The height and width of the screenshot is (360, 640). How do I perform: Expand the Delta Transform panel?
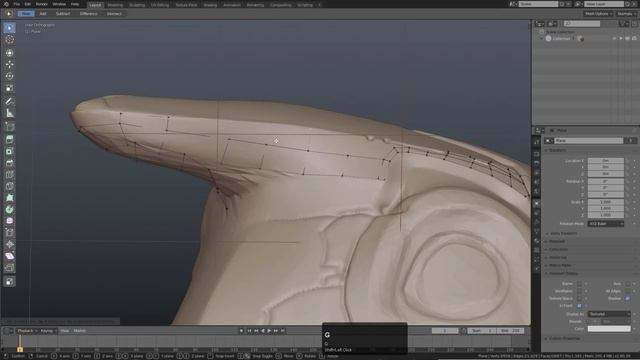tap(563, 233)
